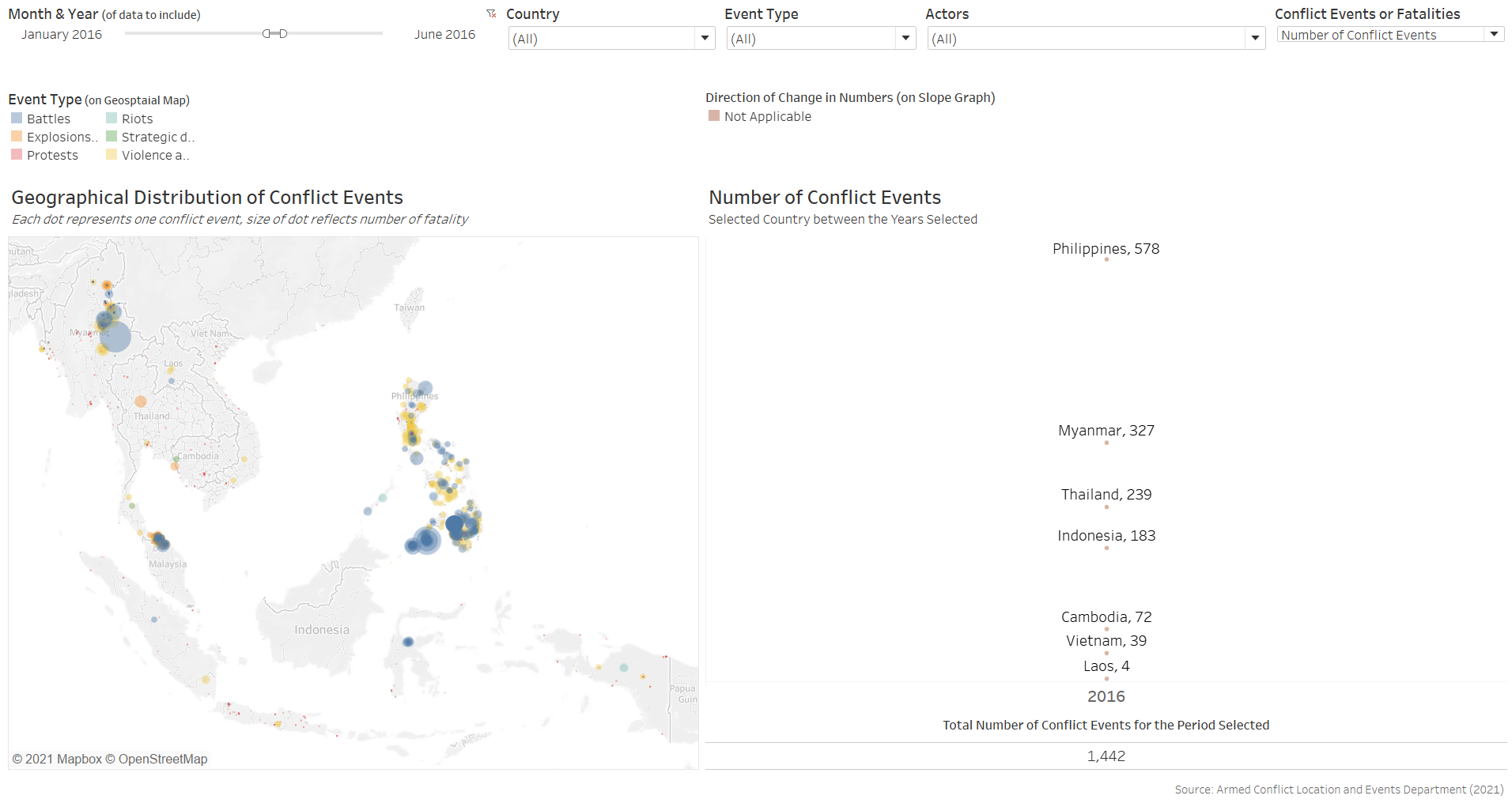The width and height of the screenshot is (1512, 803).
Task: Click the Thailand, 239 data label
Action: (x=1106, y=495)
